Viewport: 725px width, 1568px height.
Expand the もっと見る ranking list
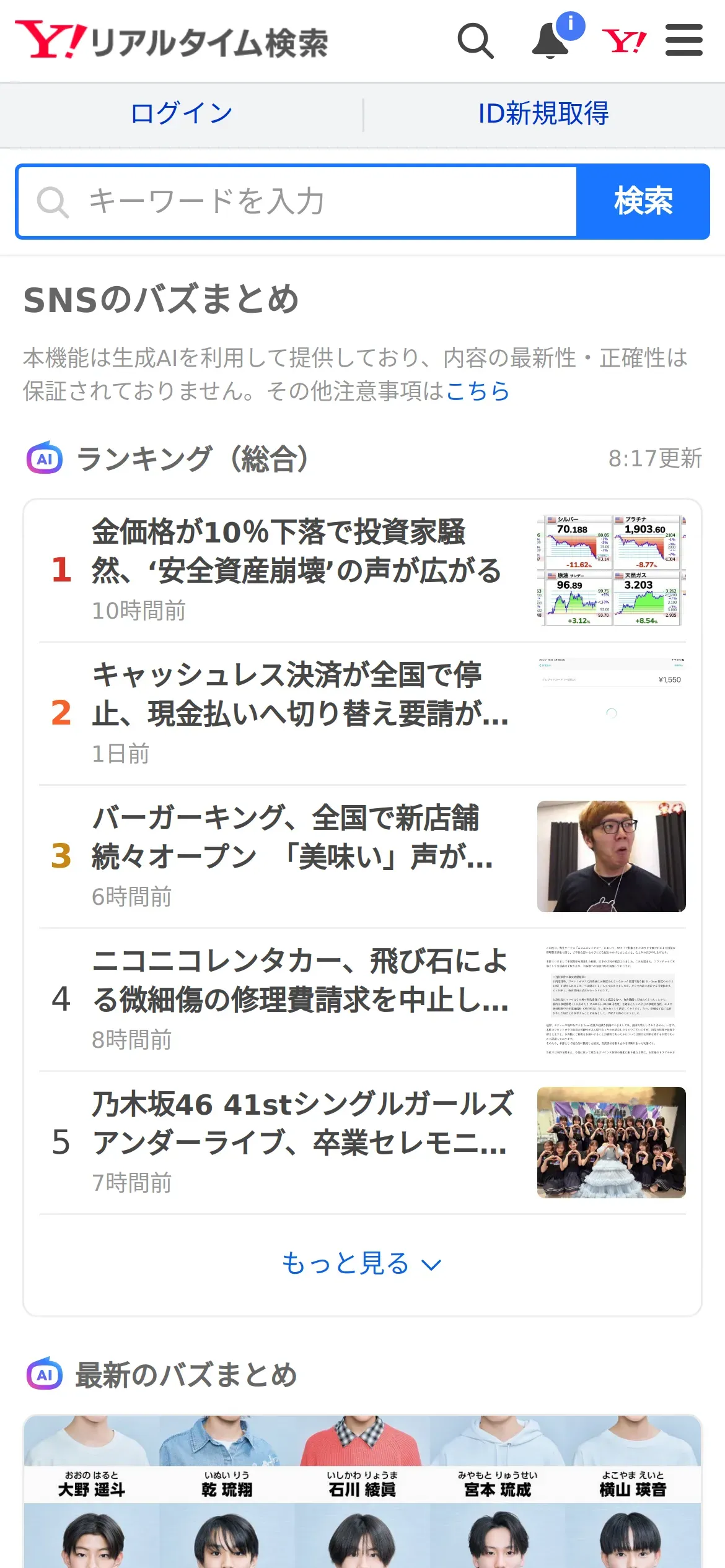pos(362,1263)
